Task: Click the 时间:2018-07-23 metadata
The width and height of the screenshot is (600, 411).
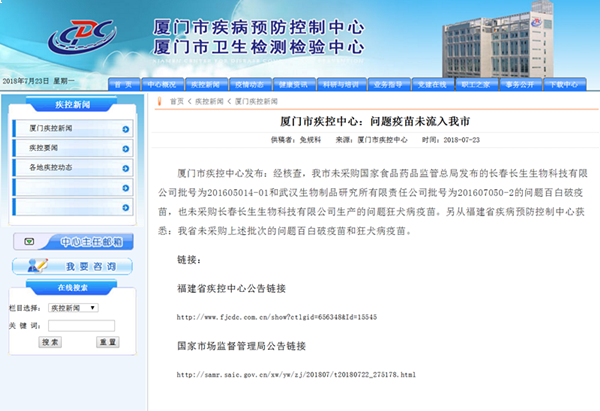Action: point(451,140)
